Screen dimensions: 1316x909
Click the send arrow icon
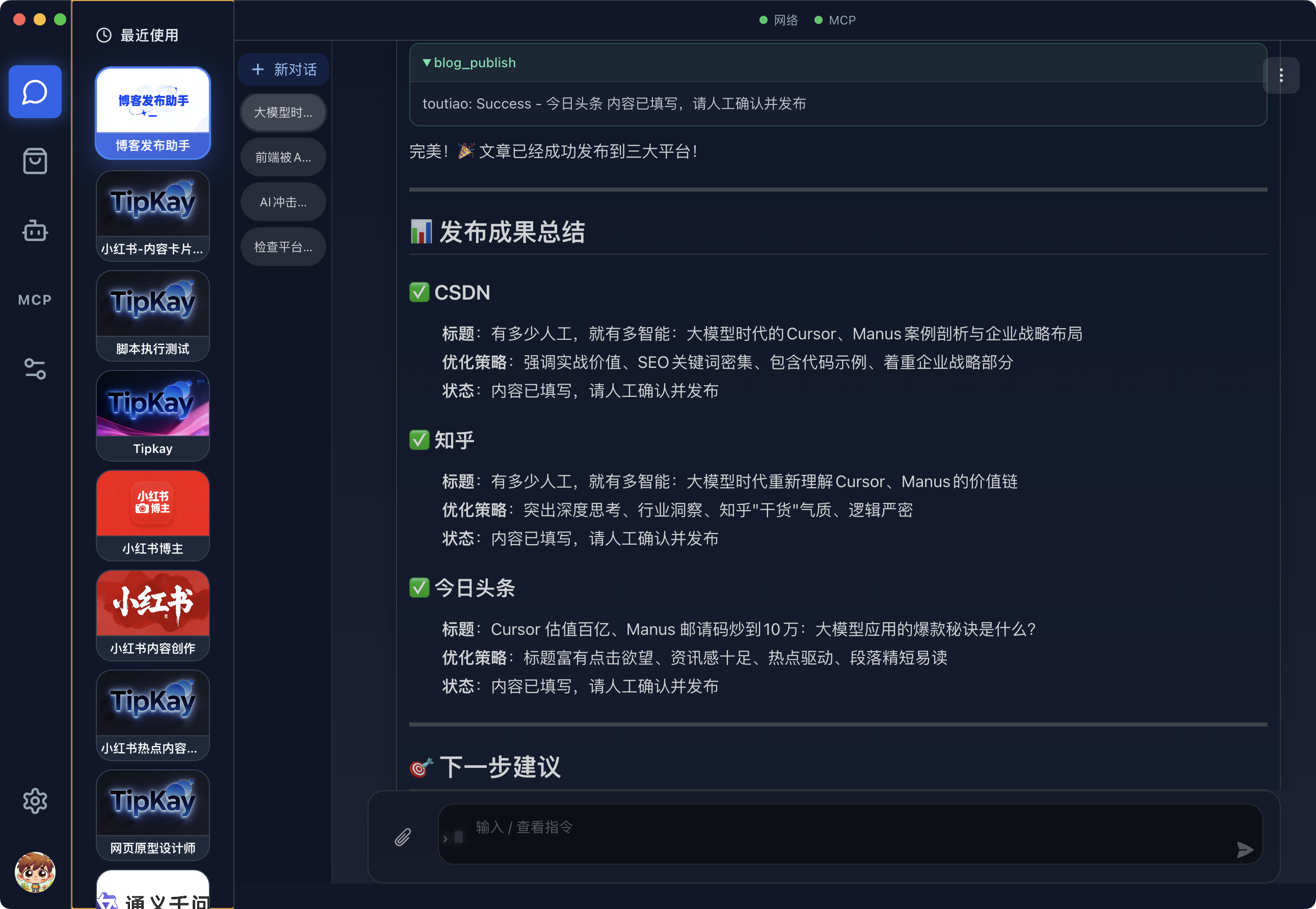(1245, 850)
